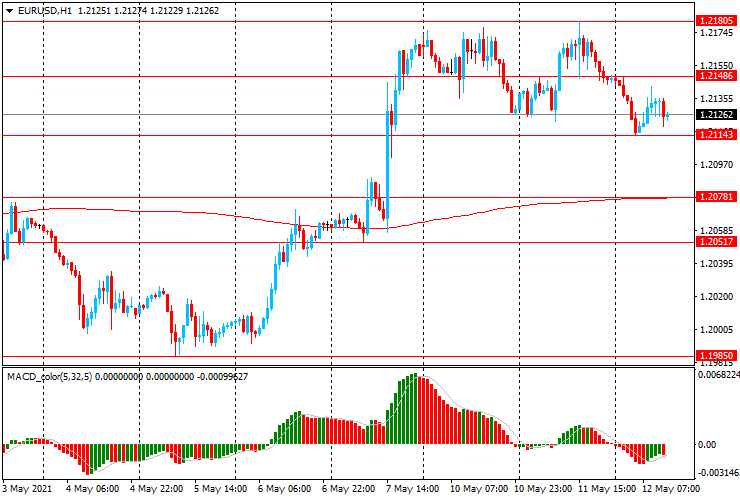Select the 0.0068224 MACD scale value
The image size is (740, 500).
(x=717, y=376)
